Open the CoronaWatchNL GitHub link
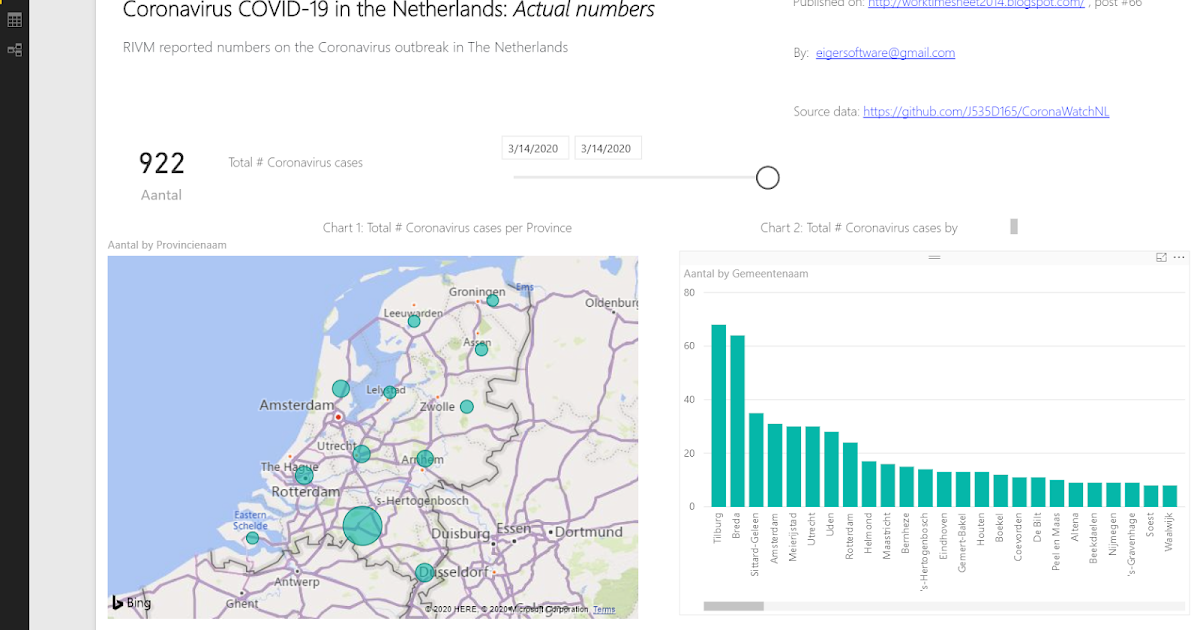 tap(986, 111)
